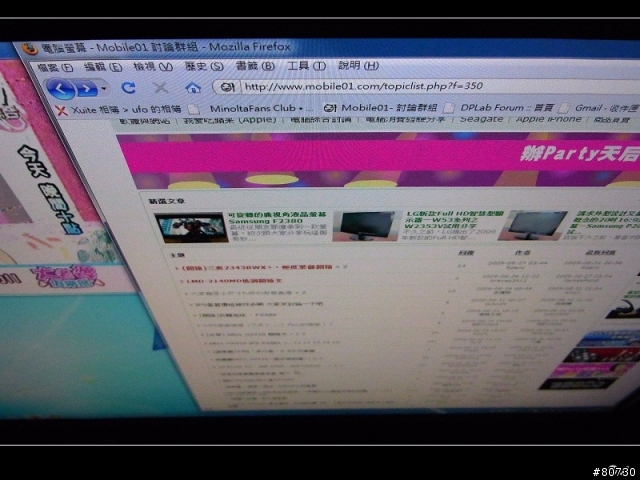This screenshot has height=480, width=640.
Task: Open the F2380 topic in the thread list
Action: click(x=238, y=315)
